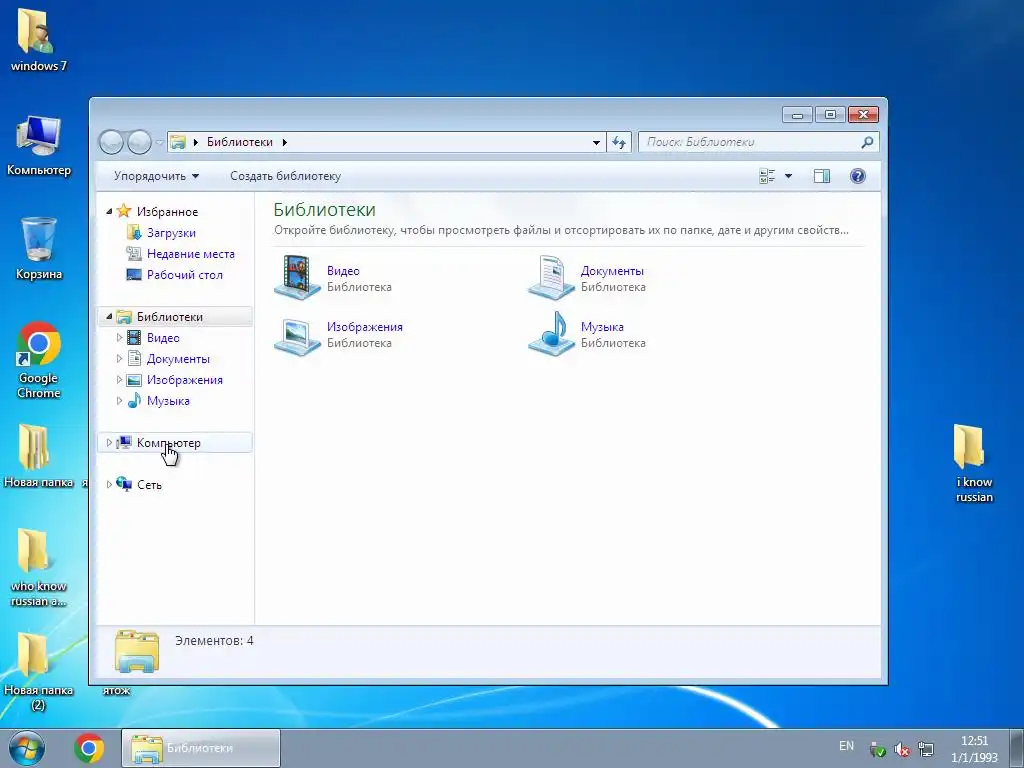1024x768 pixels.
Task: Select the i know russian desktop folder
Action: coord(973,464)
